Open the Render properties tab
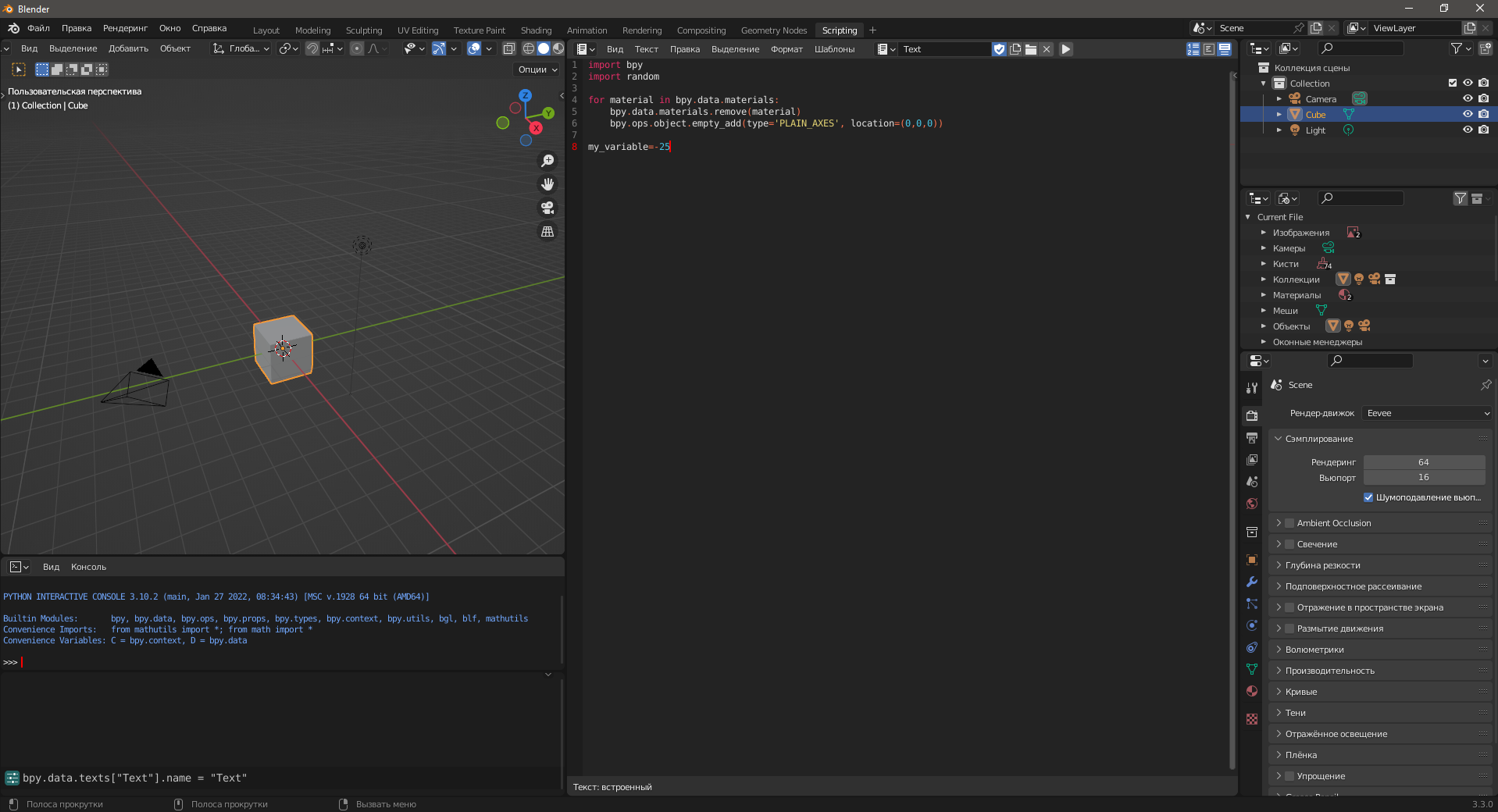Image resolution: width=1498 pixels, height=812 pixels. pos(1252,415)
